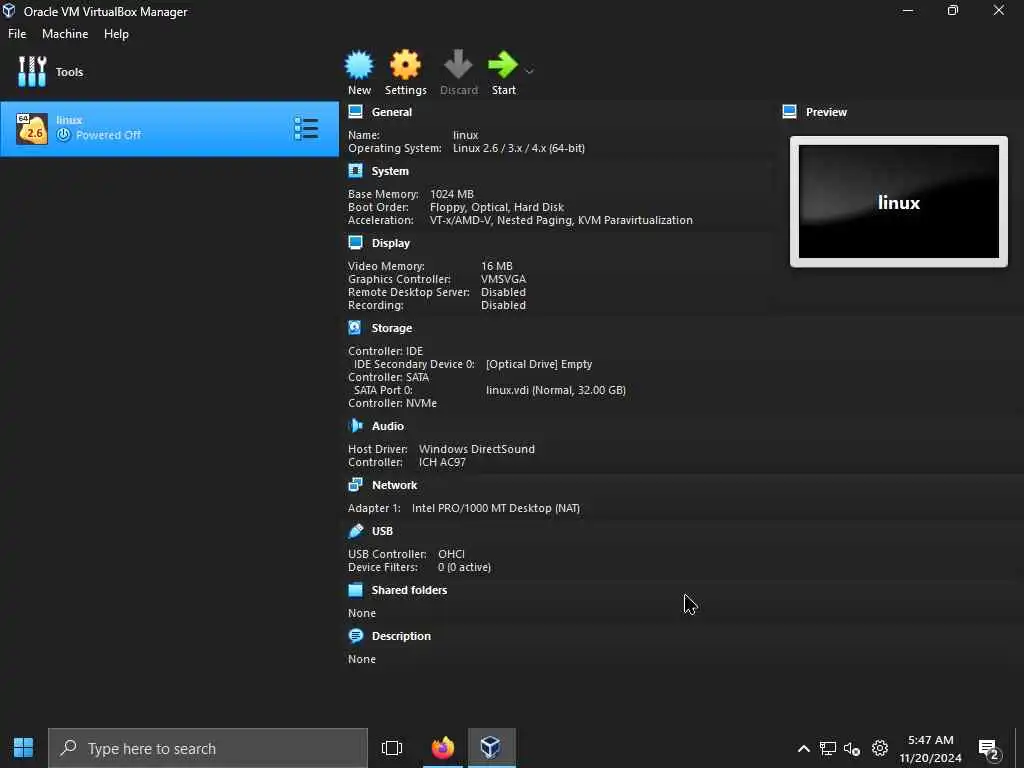Open the Help menu
The height and width of the screenshot is (768, 1024).
[x=116, y=33]
